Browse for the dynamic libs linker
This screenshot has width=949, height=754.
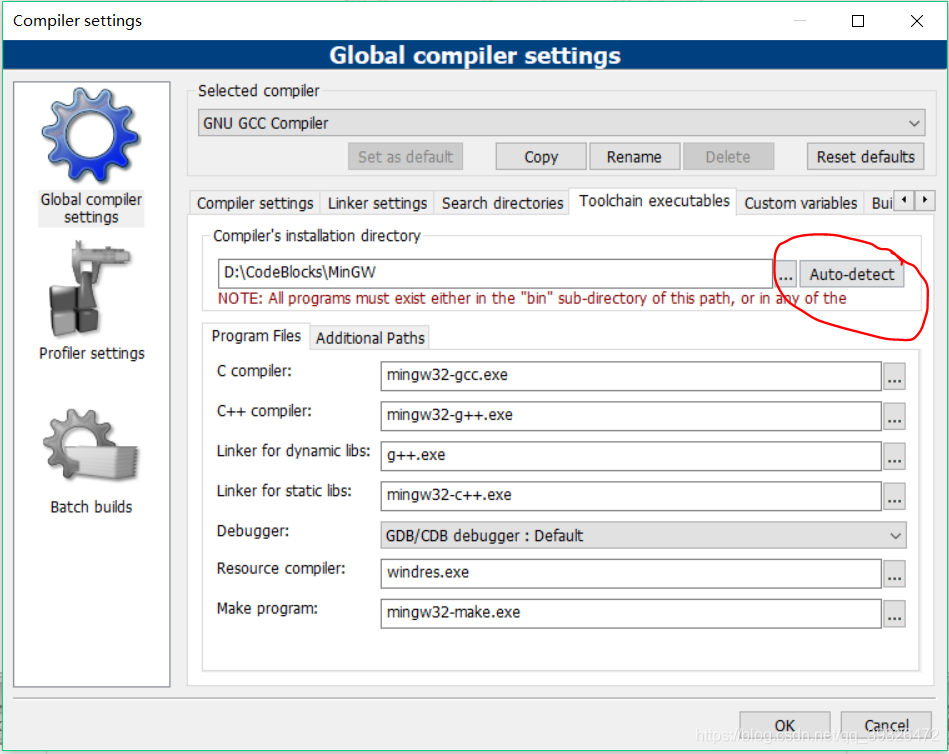tap(894, 456)
